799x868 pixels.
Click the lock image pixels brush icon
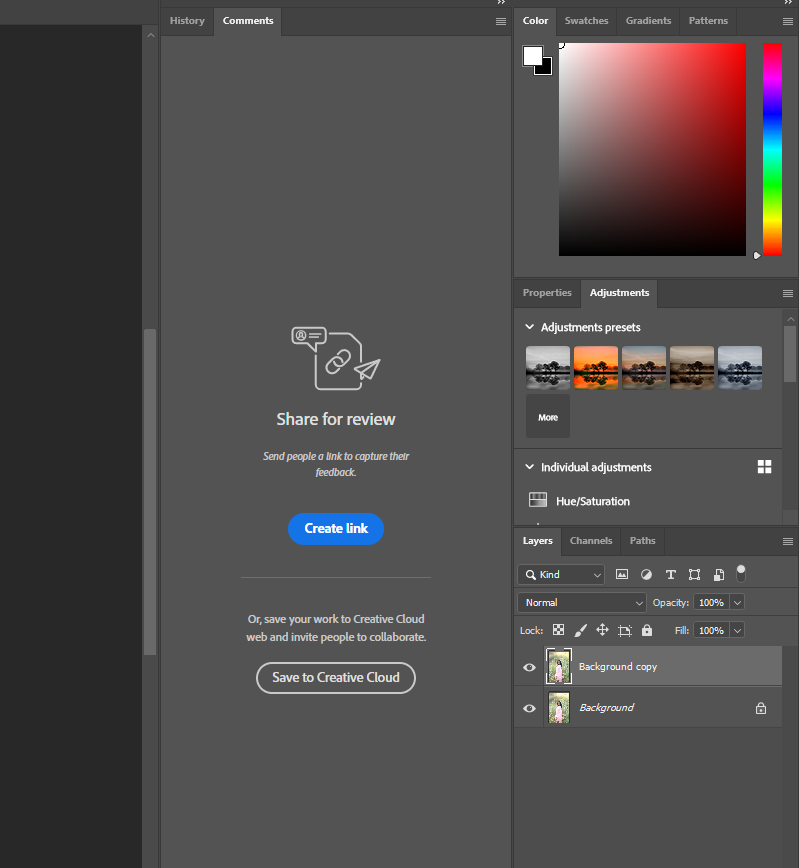(x=580, y=631)
